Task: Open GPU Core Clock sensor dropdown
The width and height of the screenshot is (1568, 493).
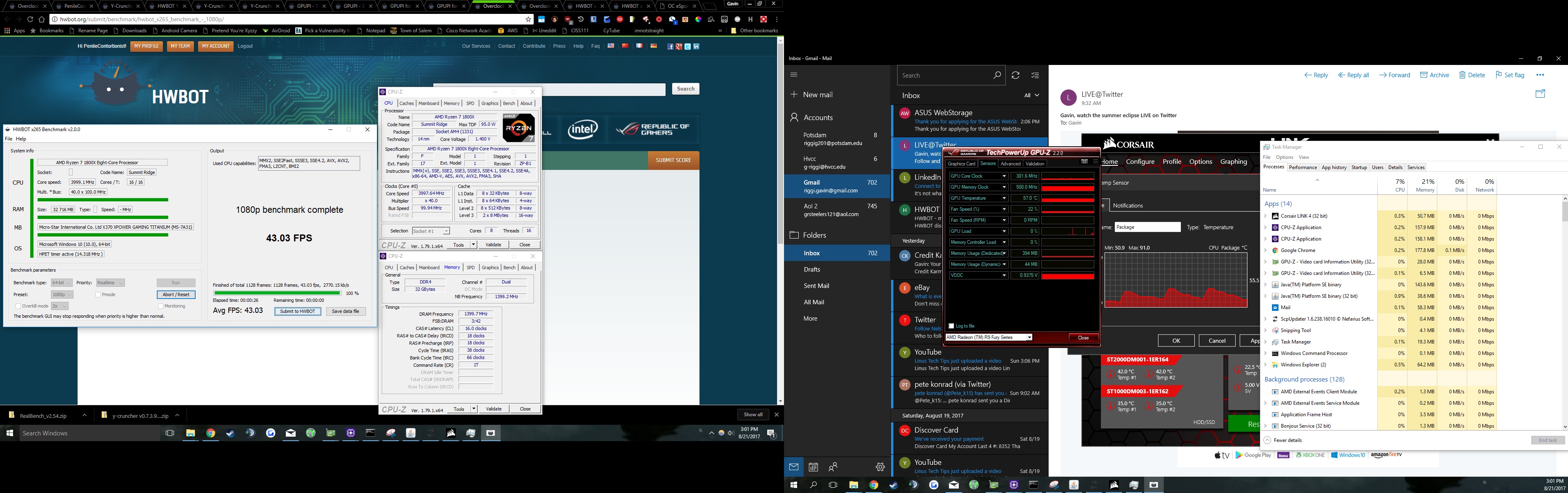Action: click(1004, 176)
